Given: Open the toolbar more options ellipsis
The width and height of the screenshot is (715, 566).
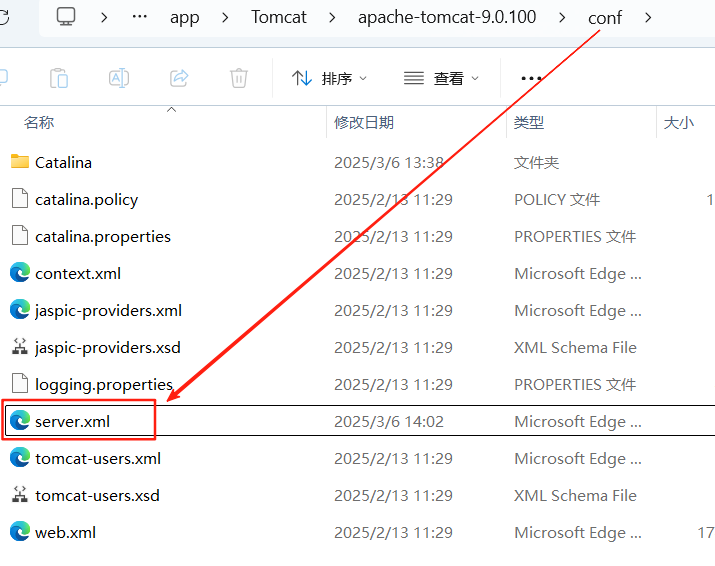Looking at the screenshot, I should tap(531, 78).
